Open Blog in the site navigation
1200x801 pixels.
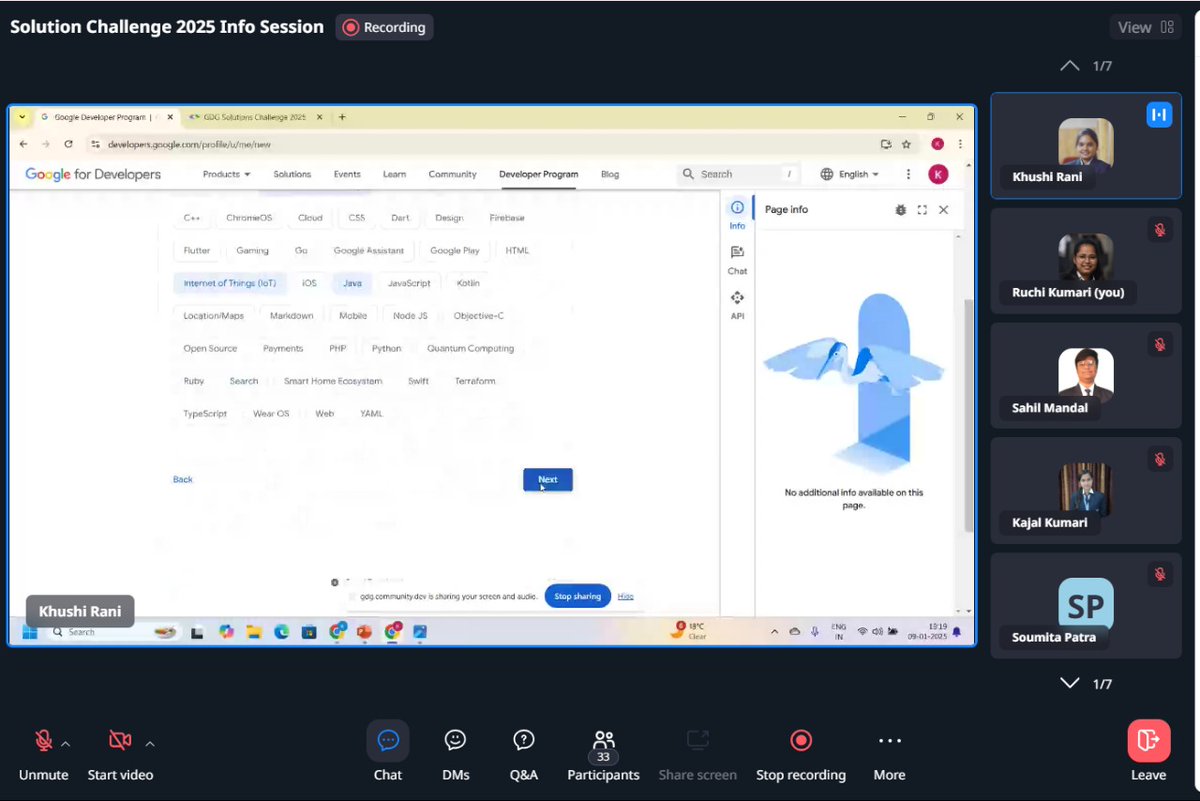(x=610, y=174)
